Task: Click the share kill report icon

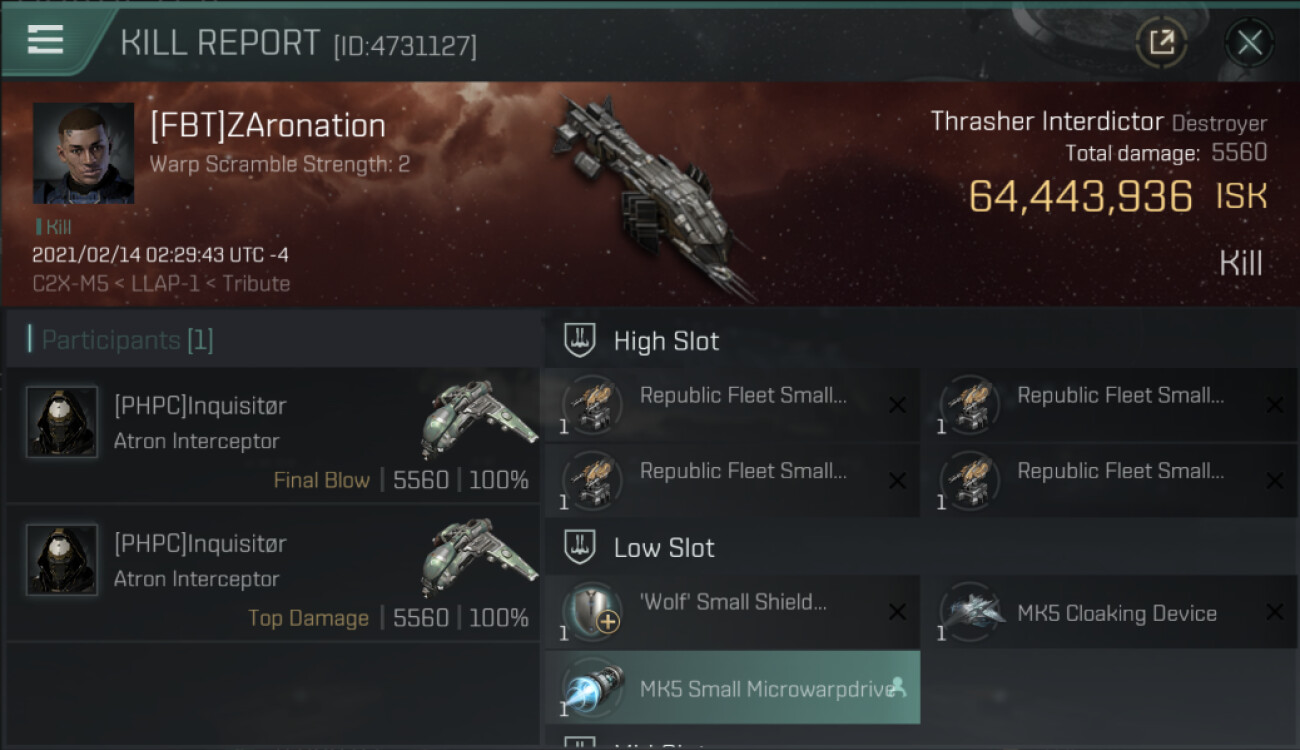Action: [x=1161, y=42]
